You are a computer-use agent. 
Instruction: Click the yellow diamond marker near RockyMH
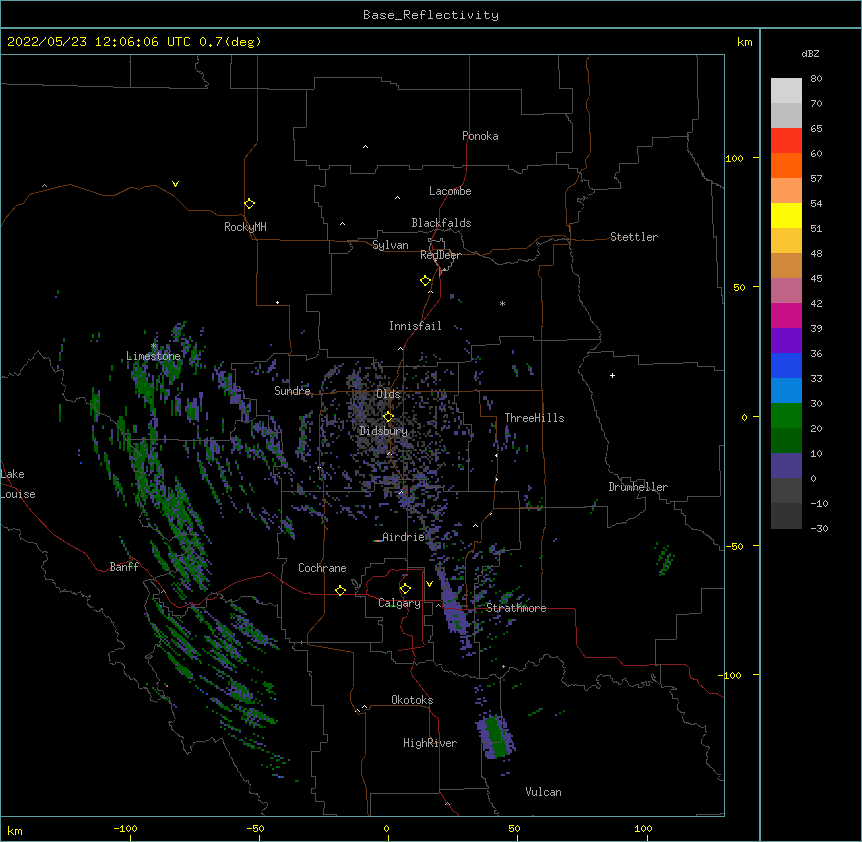tap(249, 204)
